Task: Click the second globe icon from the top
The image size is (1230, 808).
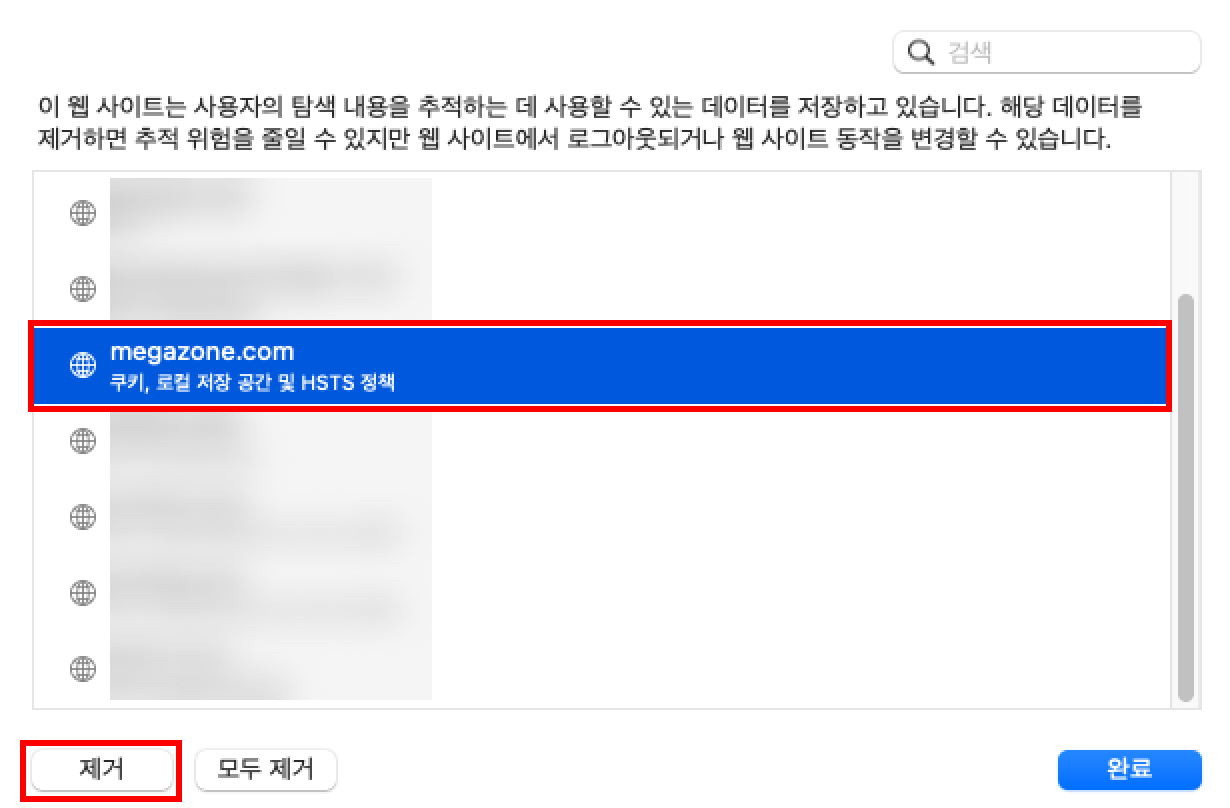Action: coord(82,289)
